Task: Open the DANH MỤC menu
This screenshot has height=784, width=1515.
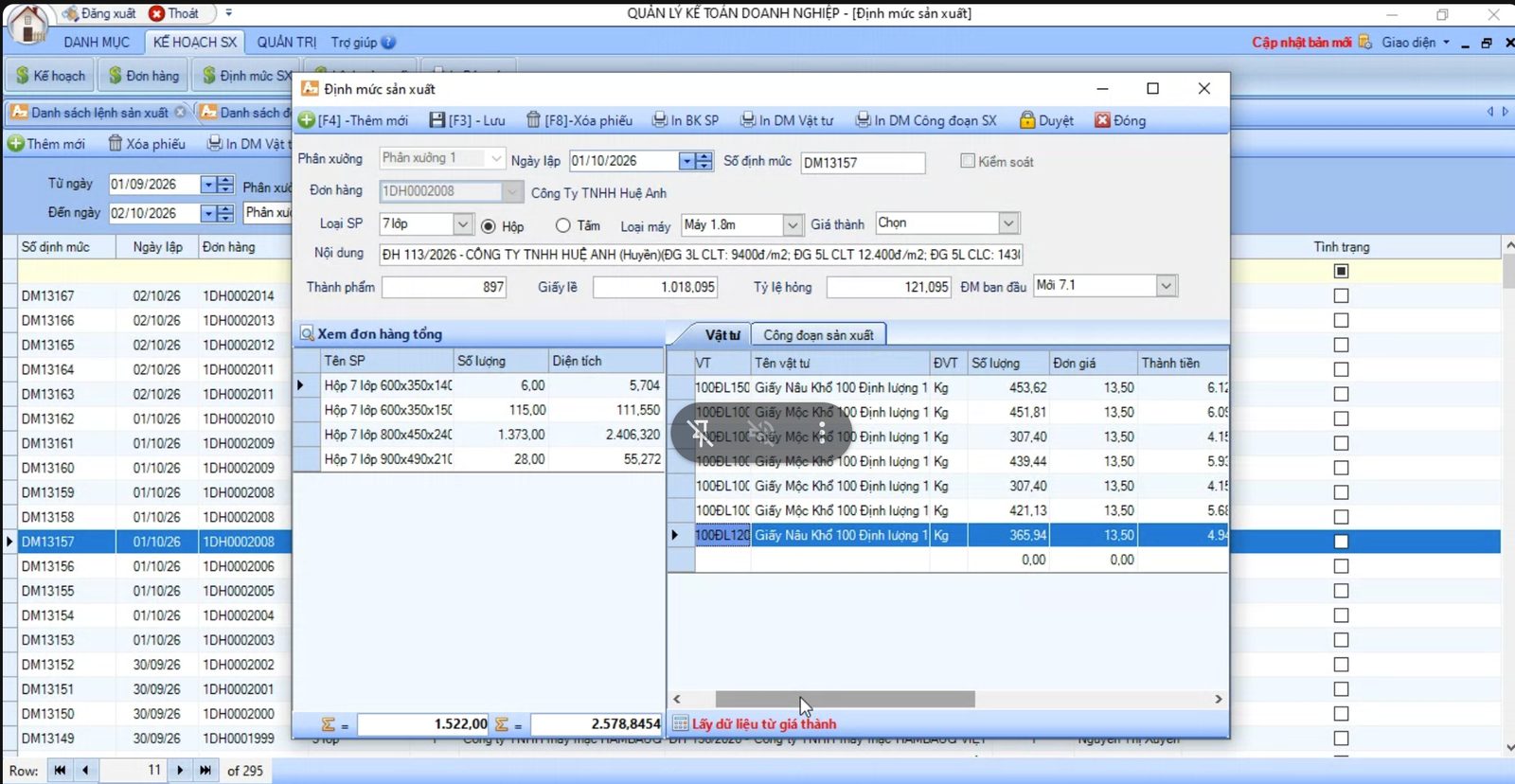Action: click(97, 43)
